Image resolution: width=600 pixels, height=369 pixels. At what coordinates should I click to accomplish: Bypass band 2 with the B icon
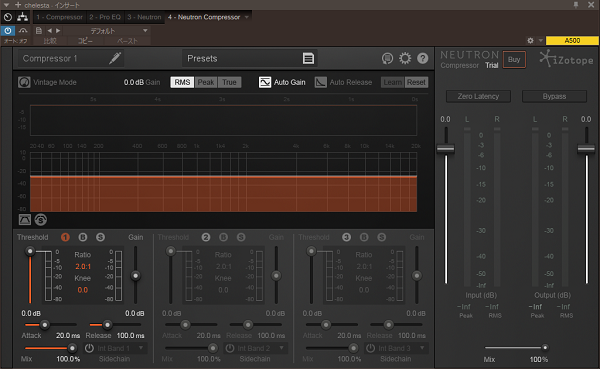point(223,237)
